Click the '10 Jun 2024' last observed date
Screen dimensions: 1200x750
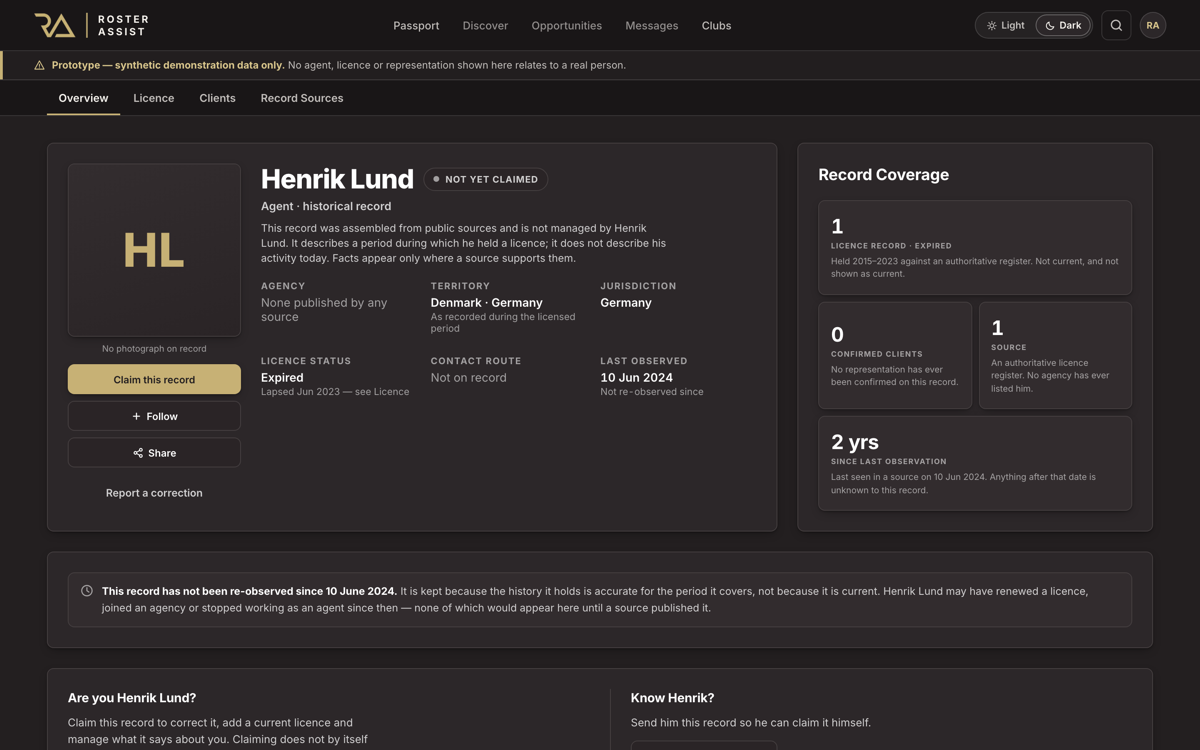point(637,378)
